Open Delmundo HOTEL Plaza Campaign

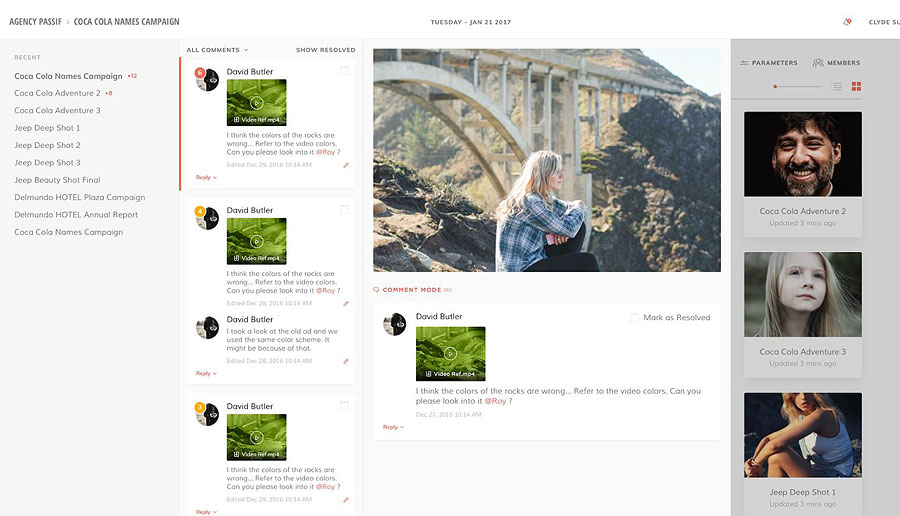[80, 197]
